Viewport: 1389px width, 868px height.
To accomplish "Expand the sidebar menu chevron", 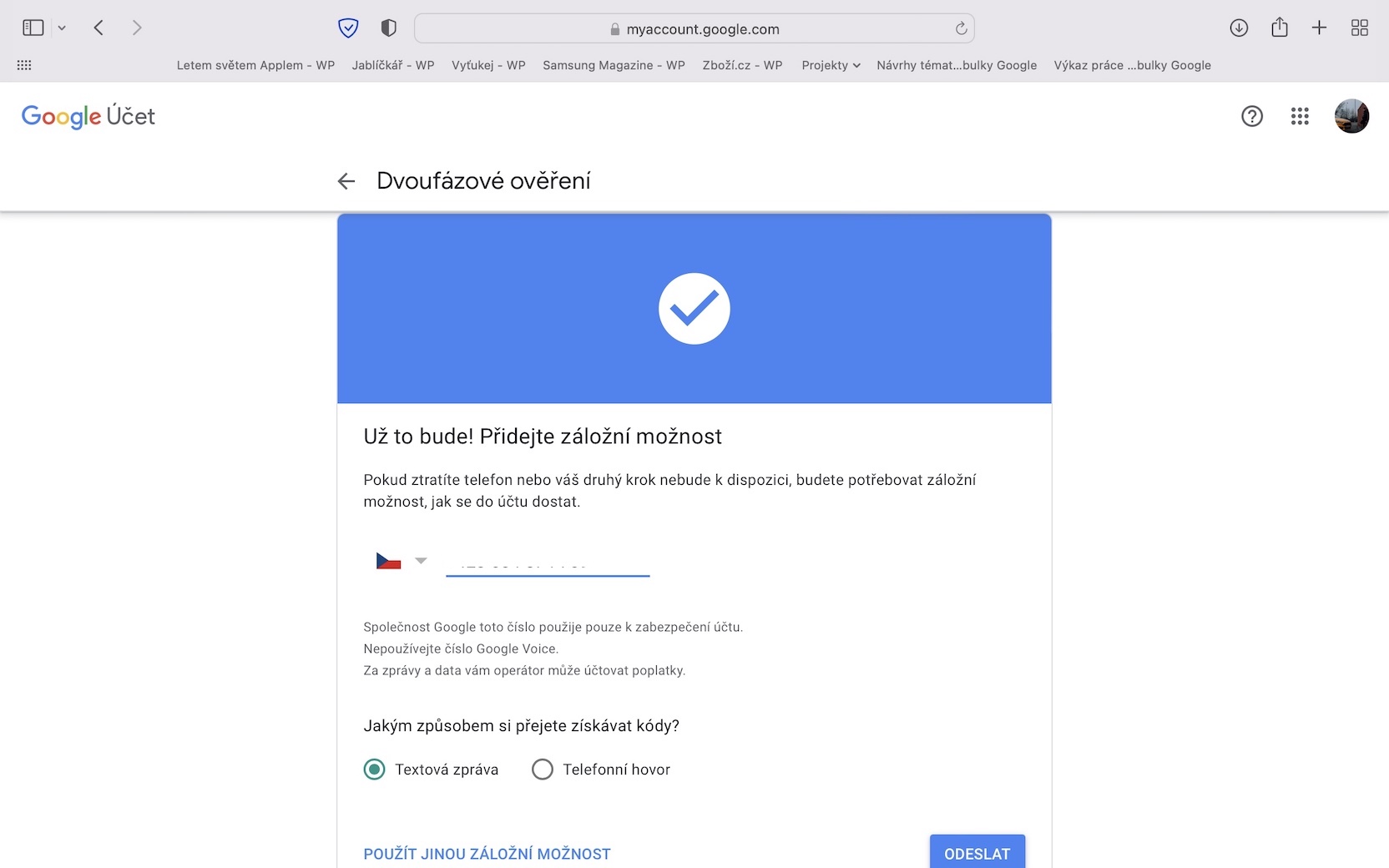I will click(62, 28).
